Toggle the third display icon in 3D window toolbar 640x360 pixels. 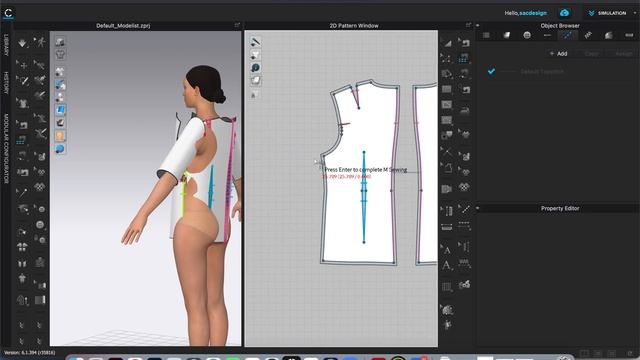(60, 72)
